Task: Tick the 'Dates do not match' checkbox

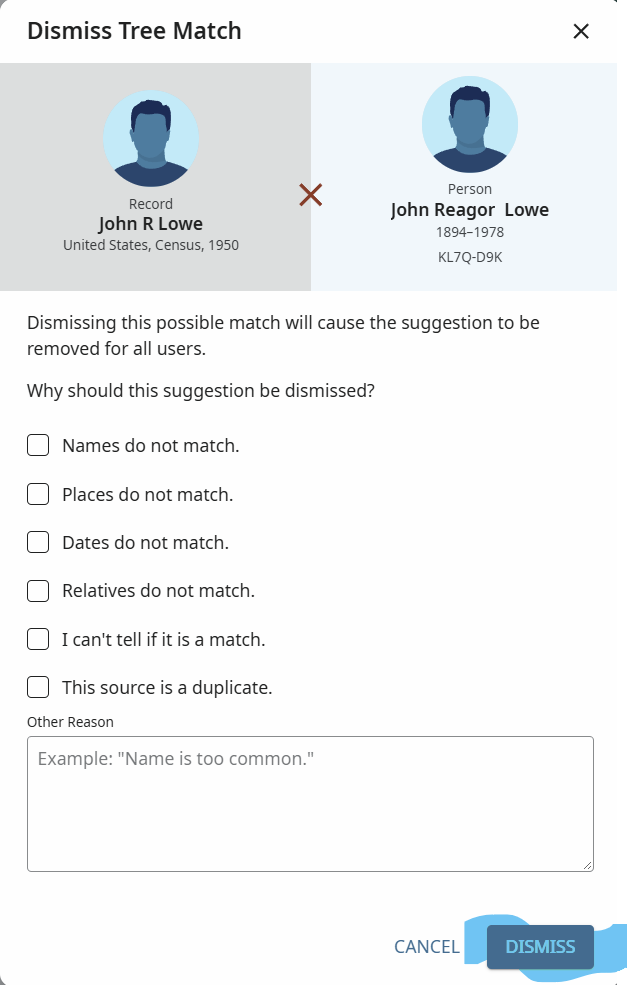Action: pyautogui.click(x=38, y=542)
